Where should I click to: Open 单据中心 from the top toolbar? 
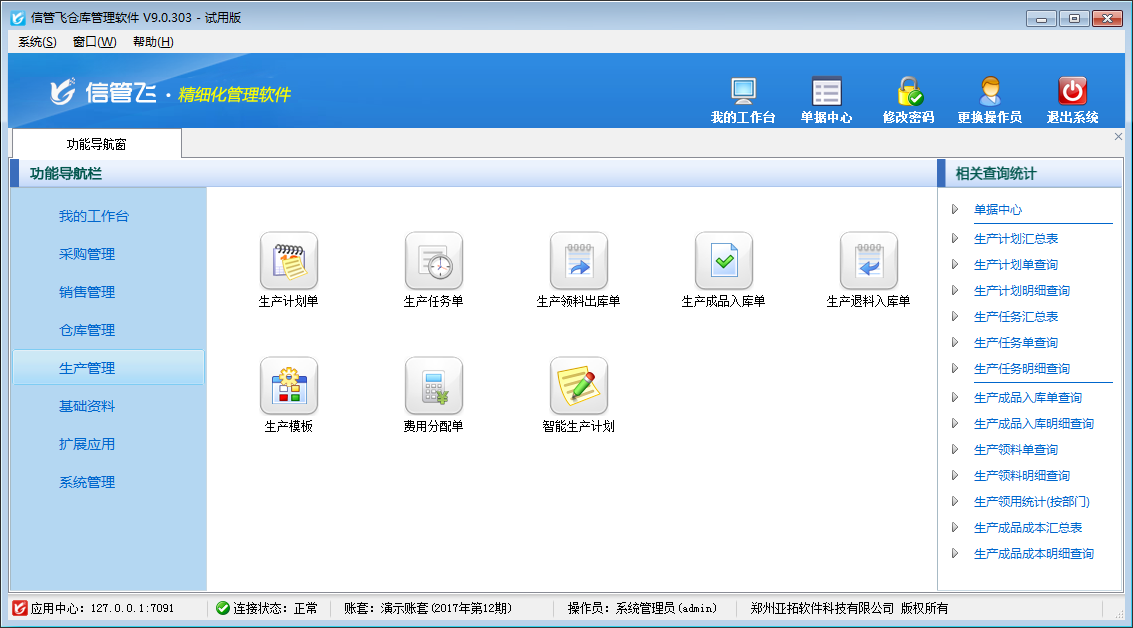pos(826,92)
